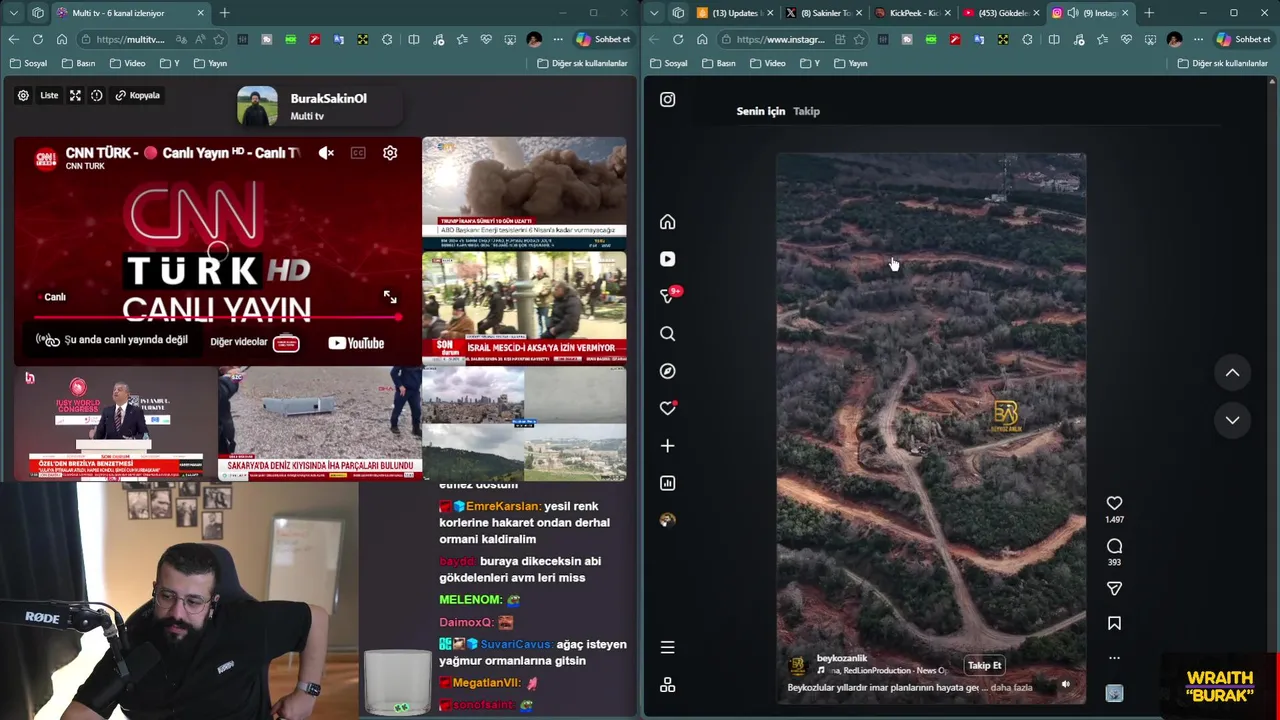Reload the Multi tv page
The image size is (1280, 720).
pos(37,39)
